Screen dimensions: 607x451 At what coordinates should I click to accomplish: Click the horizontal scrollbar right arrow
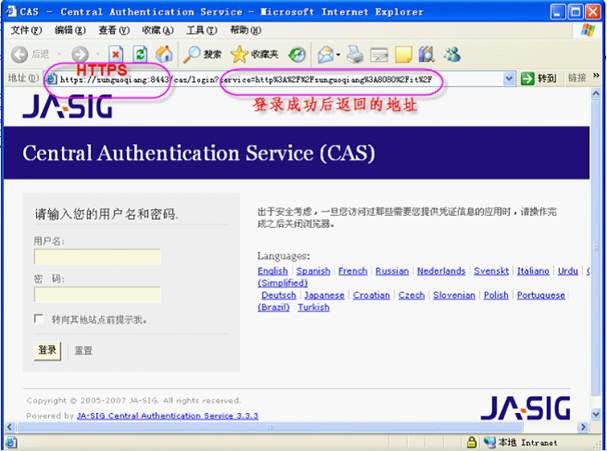(x=583, y=427)
